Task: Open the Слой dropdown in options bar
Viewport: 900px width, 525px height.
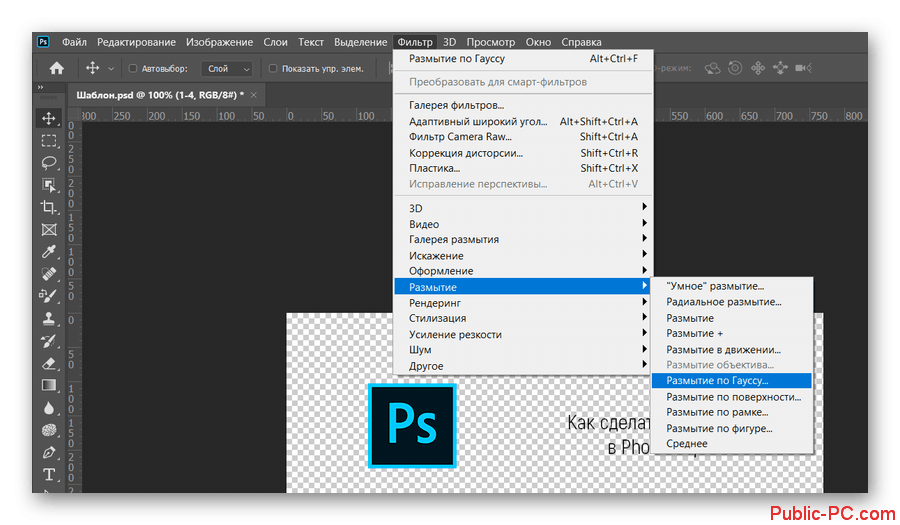Action: coord(227,68)
